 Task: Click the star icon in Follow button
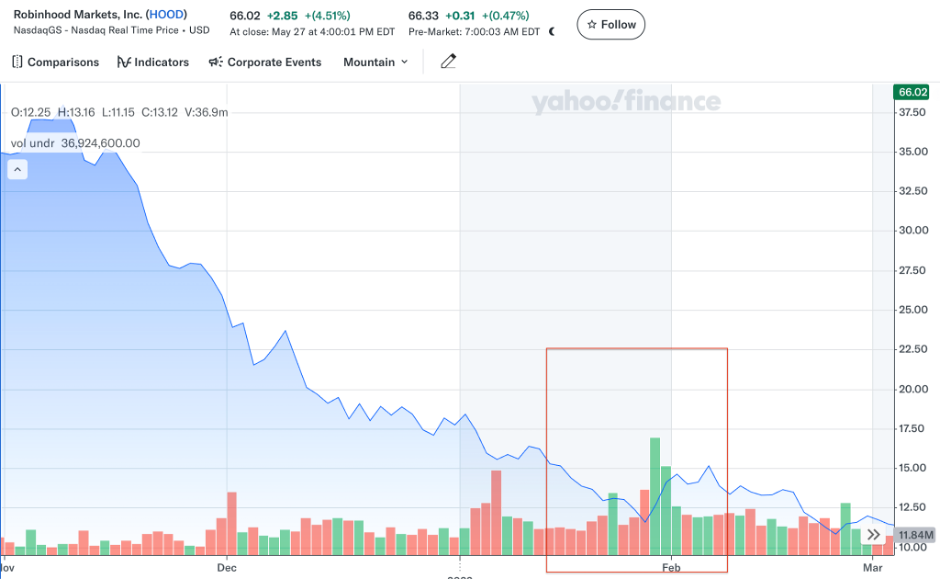click(592, 25)
